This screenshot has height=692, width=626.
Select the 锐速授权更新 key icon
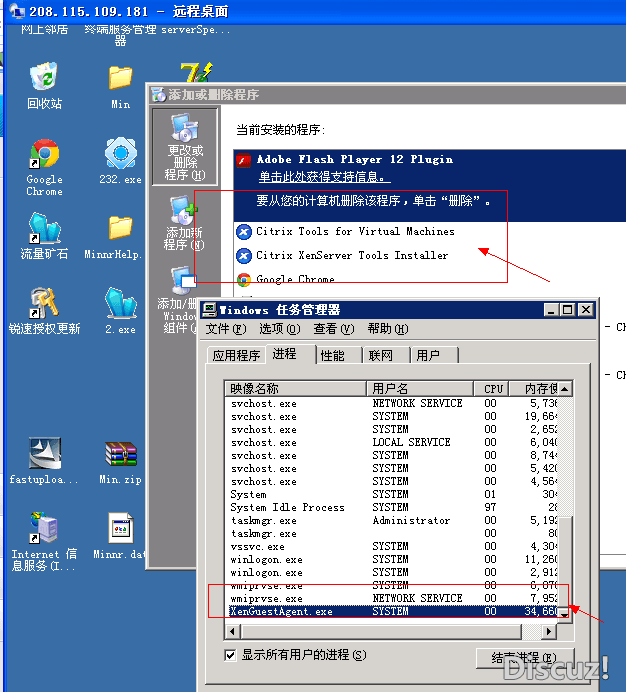pos(44,303)
